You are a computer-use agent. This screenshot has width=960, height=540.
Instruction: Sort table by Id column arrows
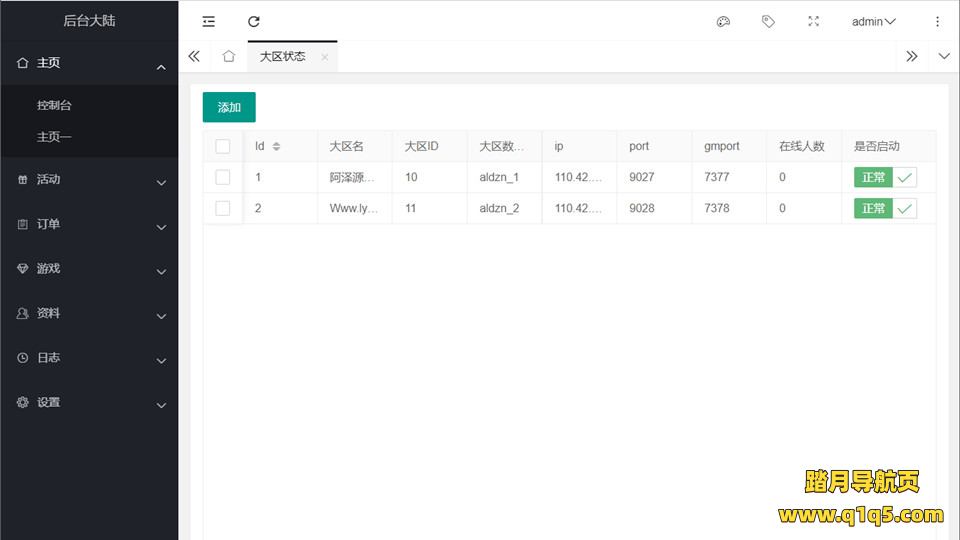(277, 146)
